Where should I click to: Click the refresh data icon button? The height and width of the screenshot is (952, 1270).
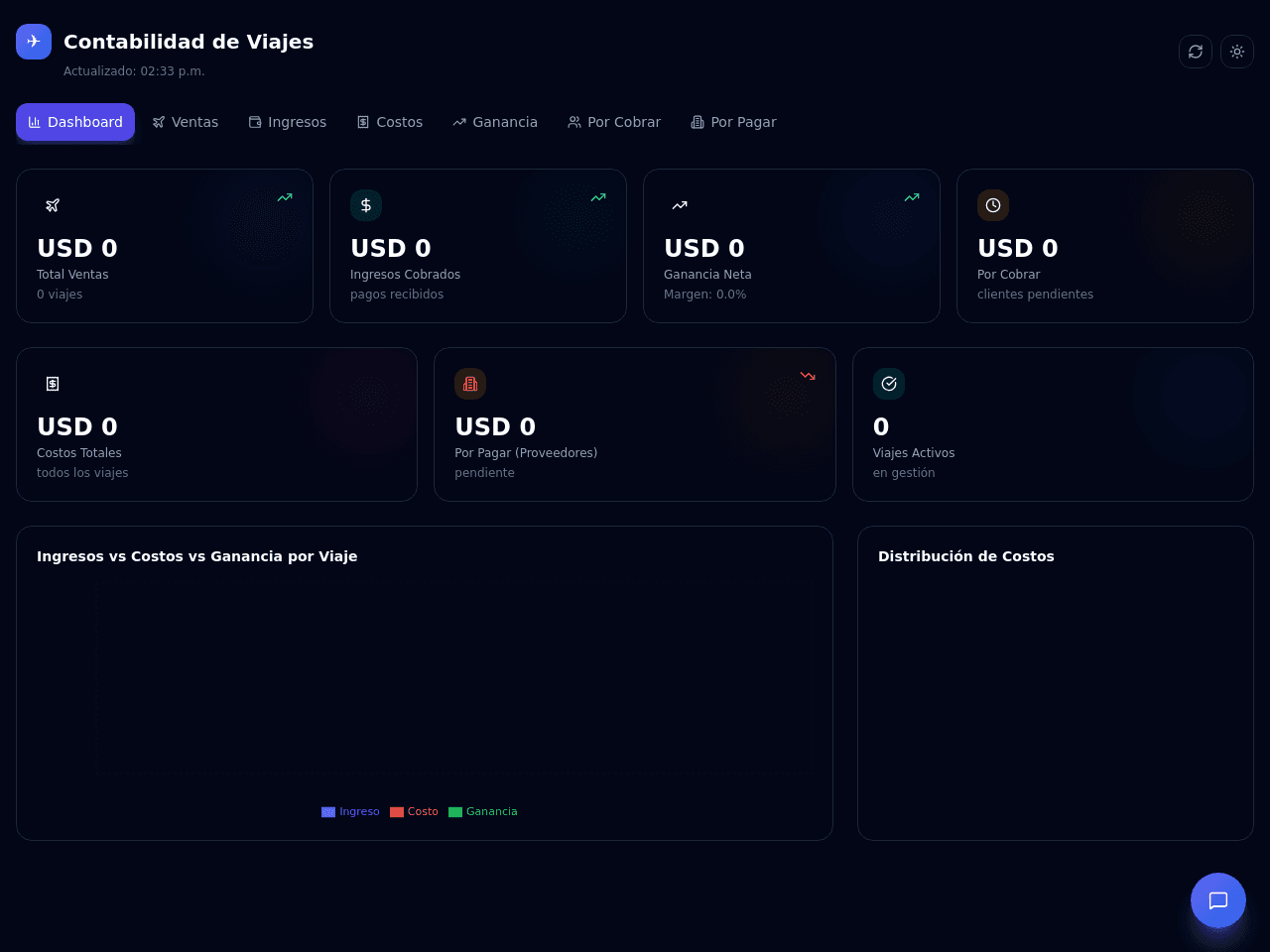point(1196,52)
